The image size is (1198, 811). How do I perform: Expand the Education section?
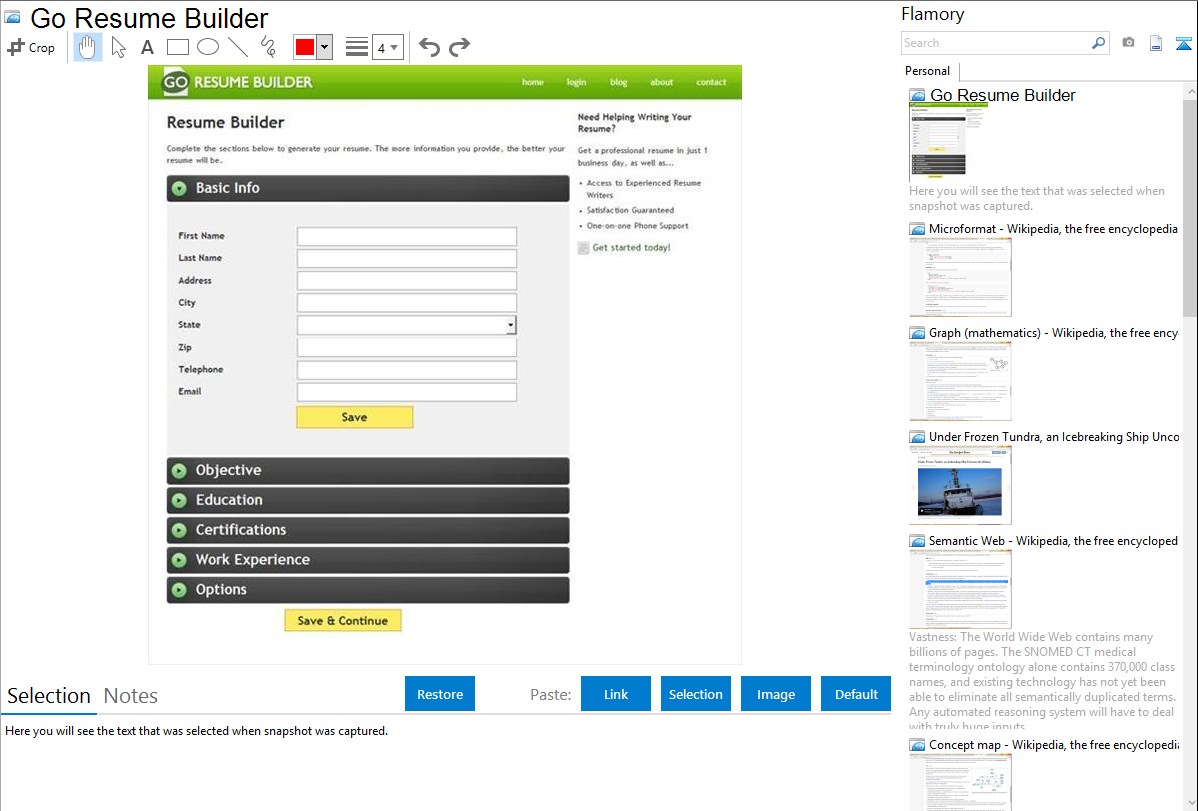click(x=367, y=500)
